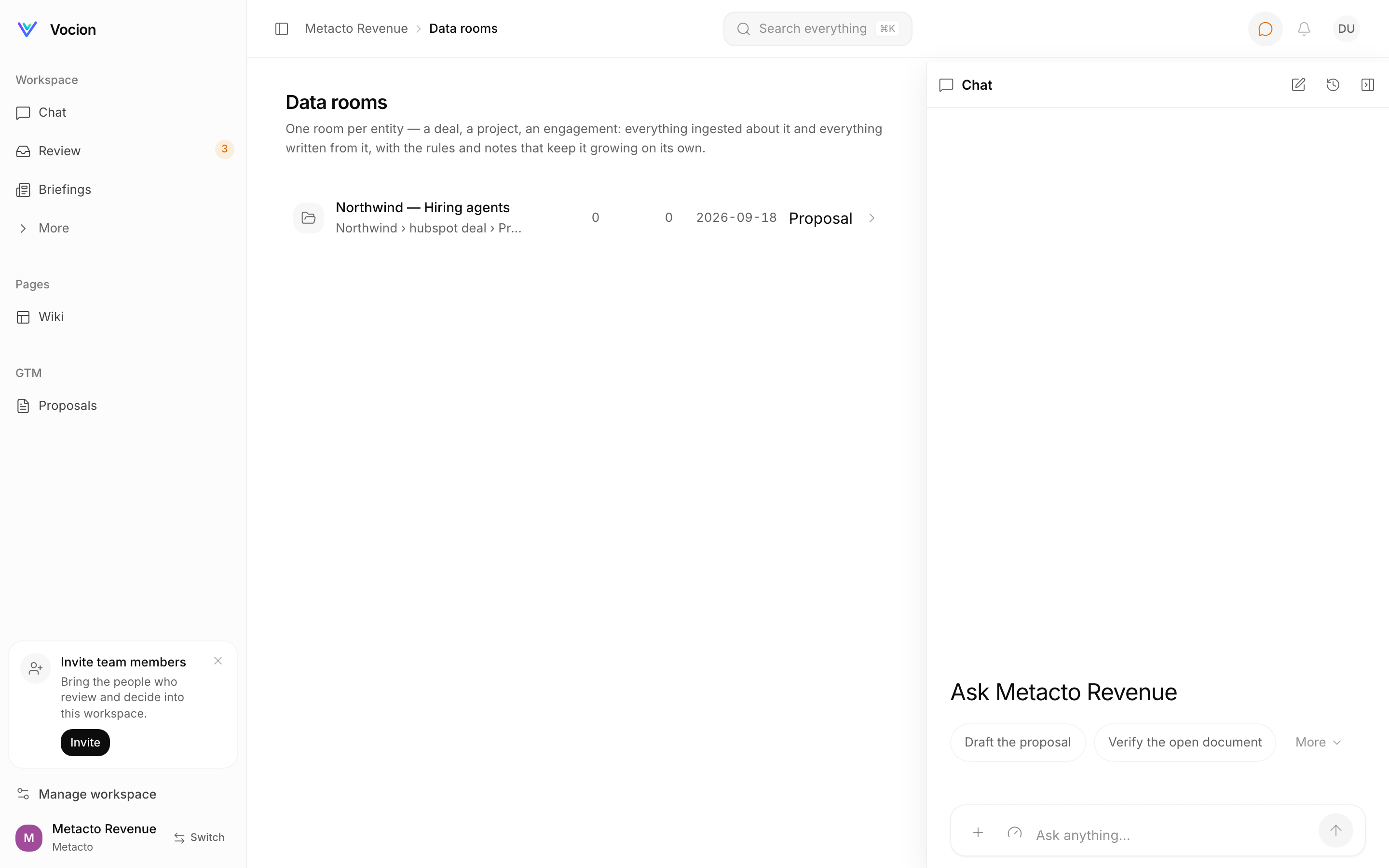Image resolution: width=1389 pixels, height=868 pixels.
Task: Open chat history clock icon
Action: pyautogui.click(x=1333, y=85)
